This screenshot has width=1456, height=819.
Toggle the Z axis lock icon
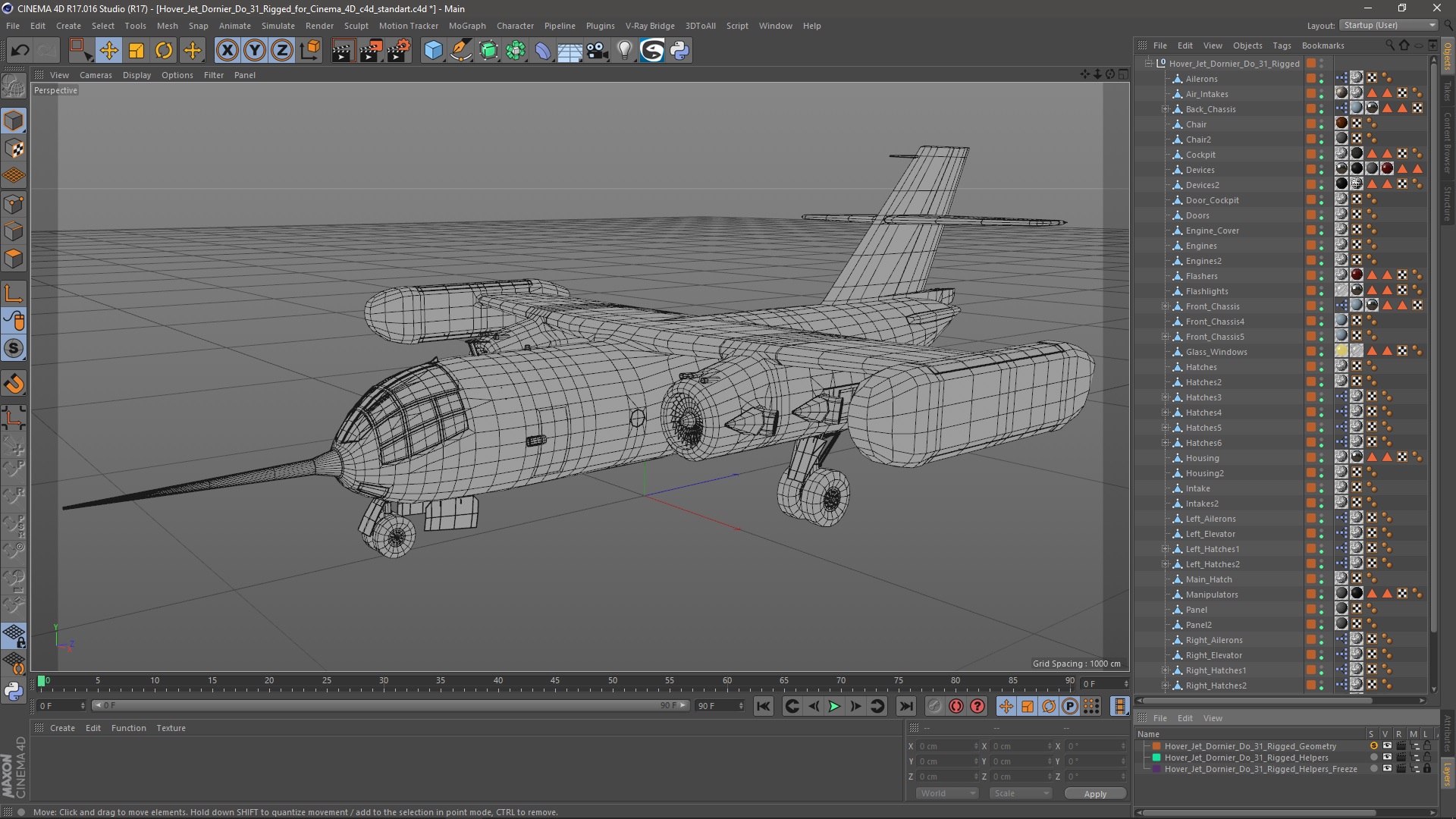click(x=282, y=51)
